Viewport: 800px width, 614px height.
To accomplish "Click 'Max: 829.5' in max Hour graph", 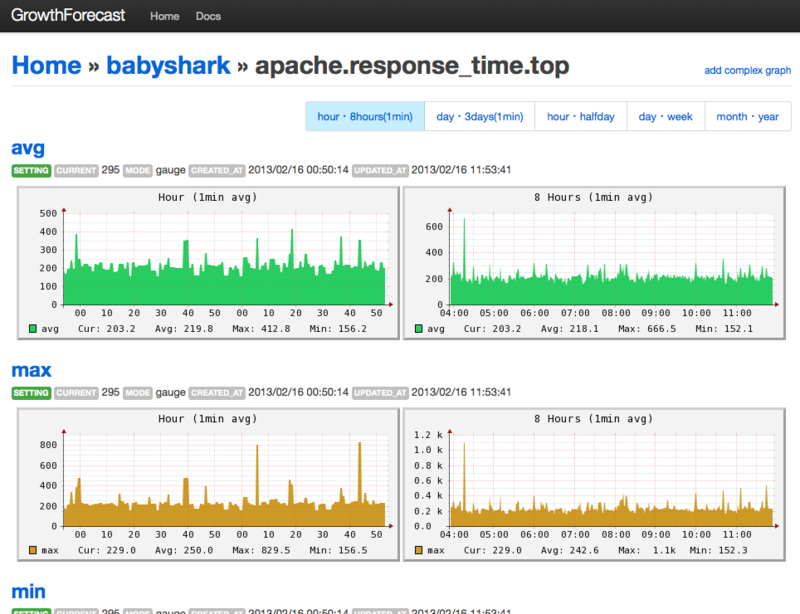I will tap(261, 550).
